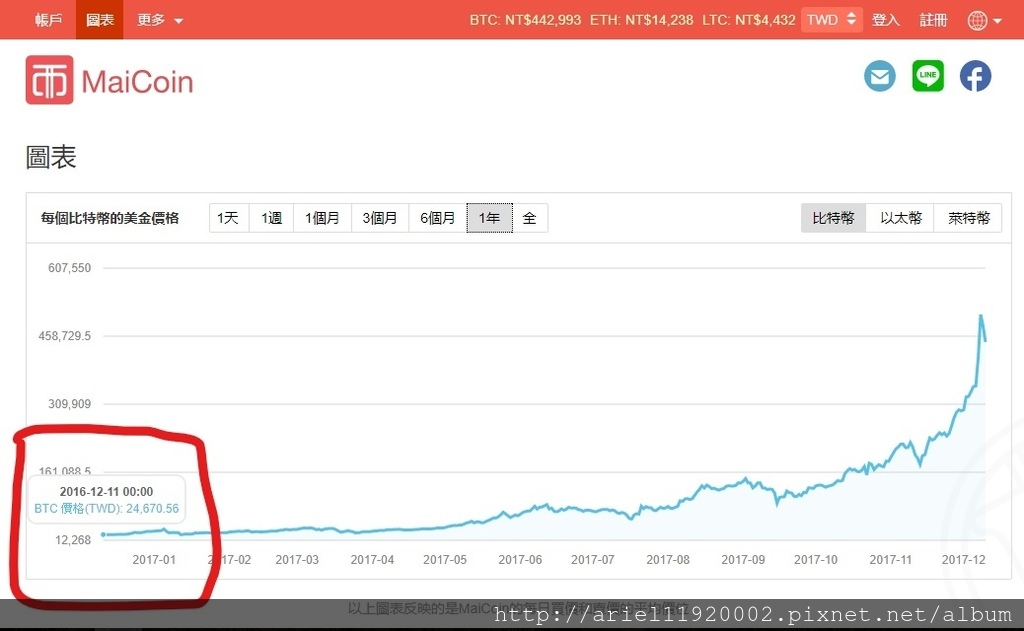Select the 6個月 time range
The width and height of the screenshot is (1024, 631).
[438, 218]
